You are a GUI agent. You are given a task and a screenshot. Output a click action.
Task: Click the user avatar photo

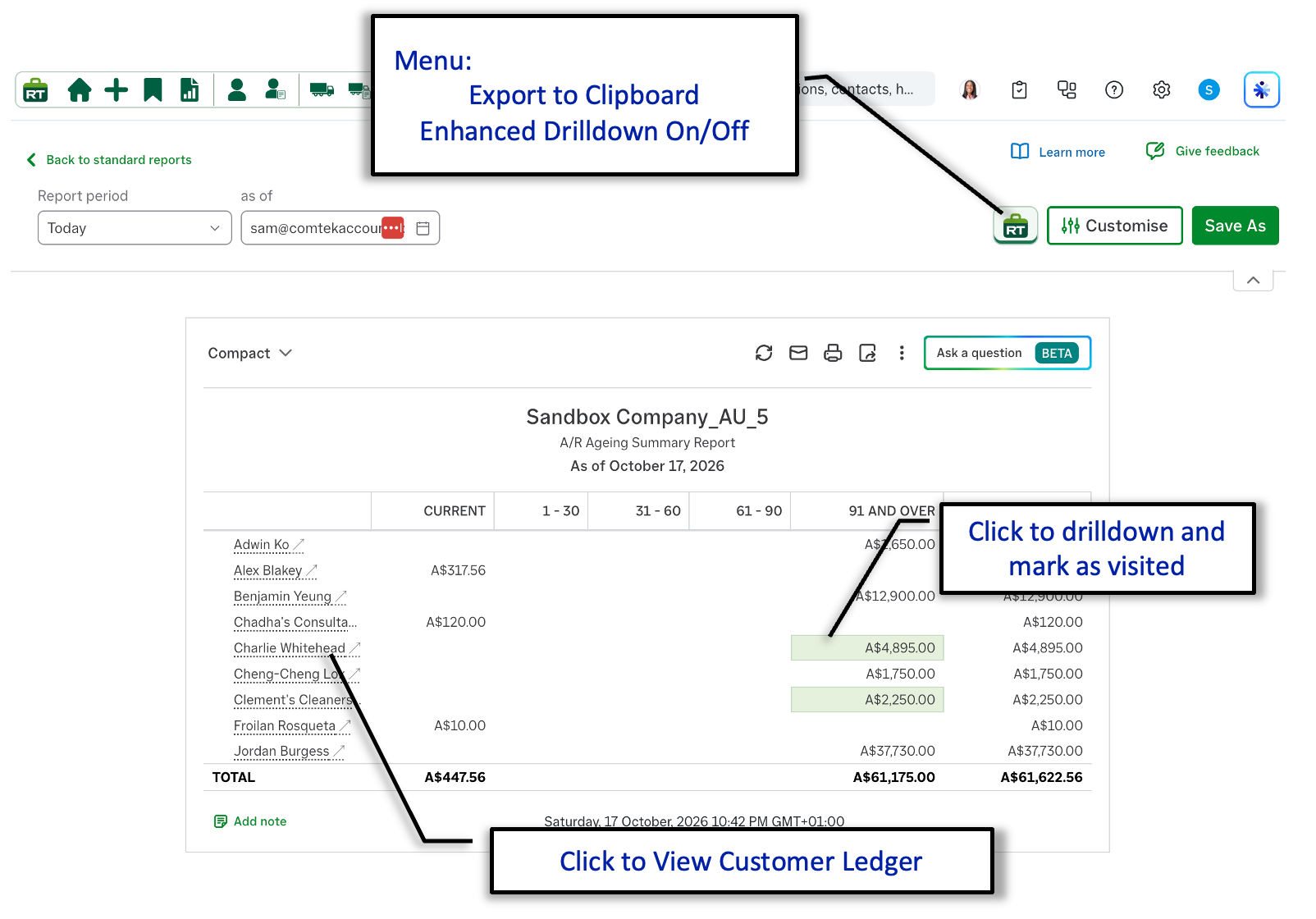coord(970,89)
